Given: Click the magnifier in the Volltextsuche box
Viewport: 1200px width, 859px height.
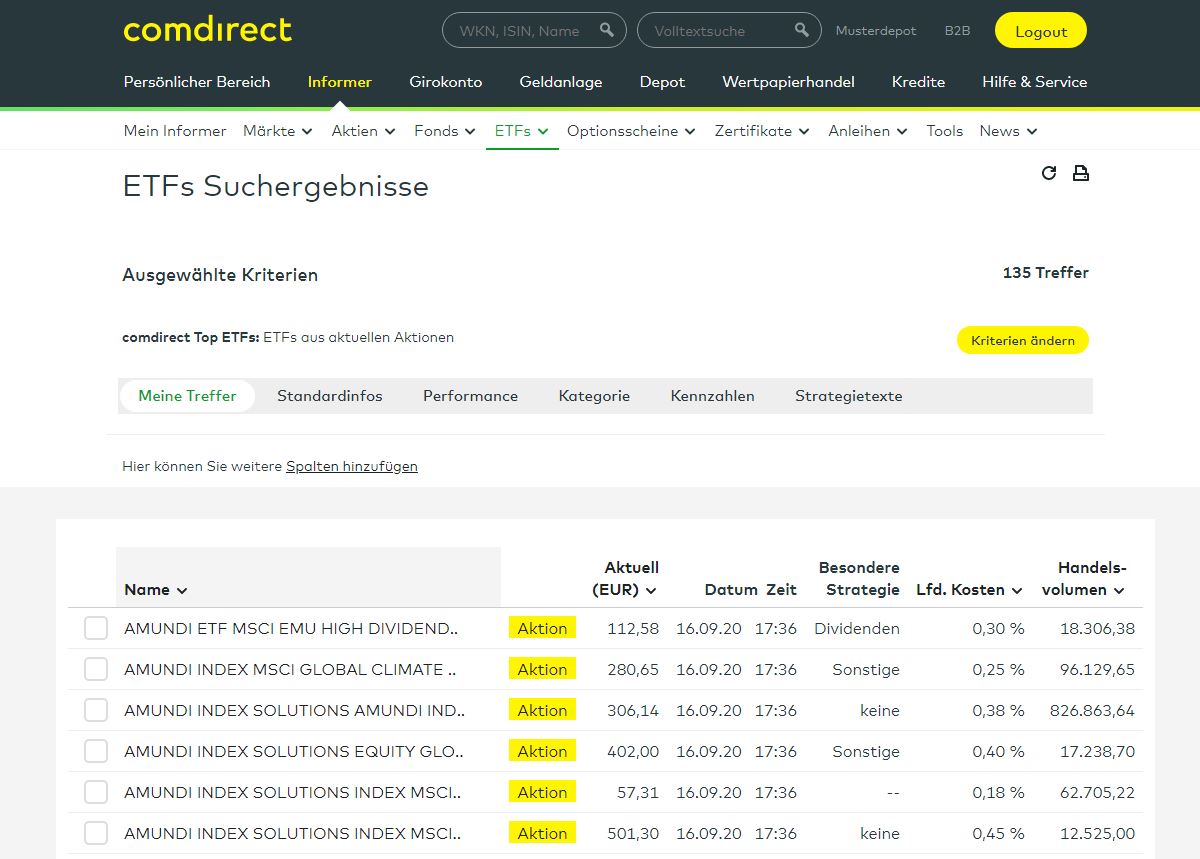Looking at the screenshot, I should [x=801, y=30].
